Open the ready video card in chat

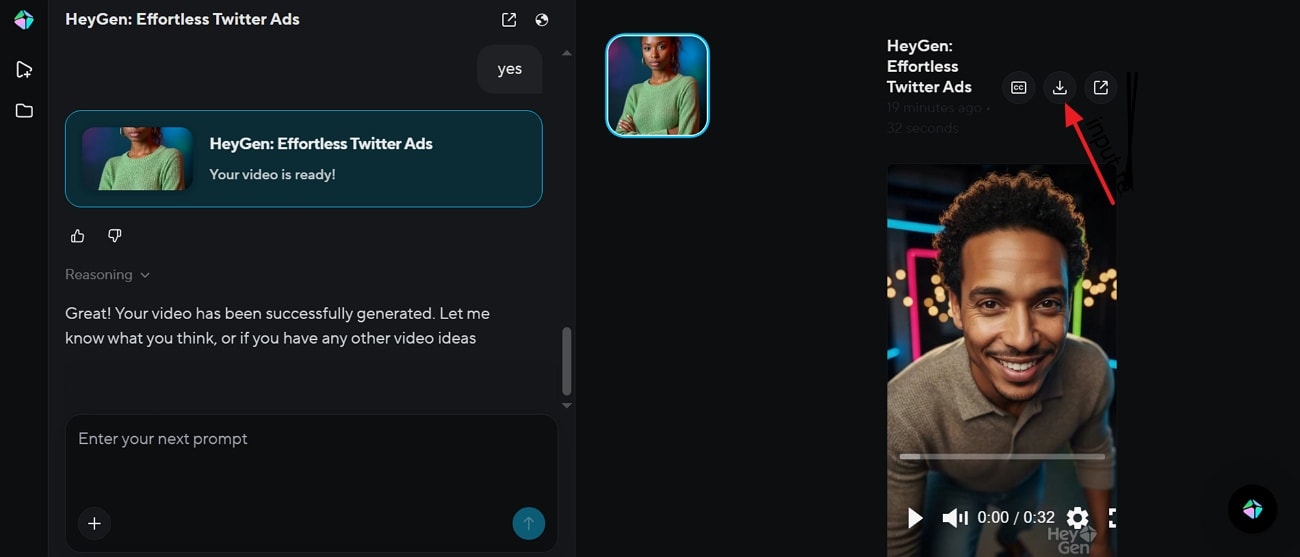304,159
